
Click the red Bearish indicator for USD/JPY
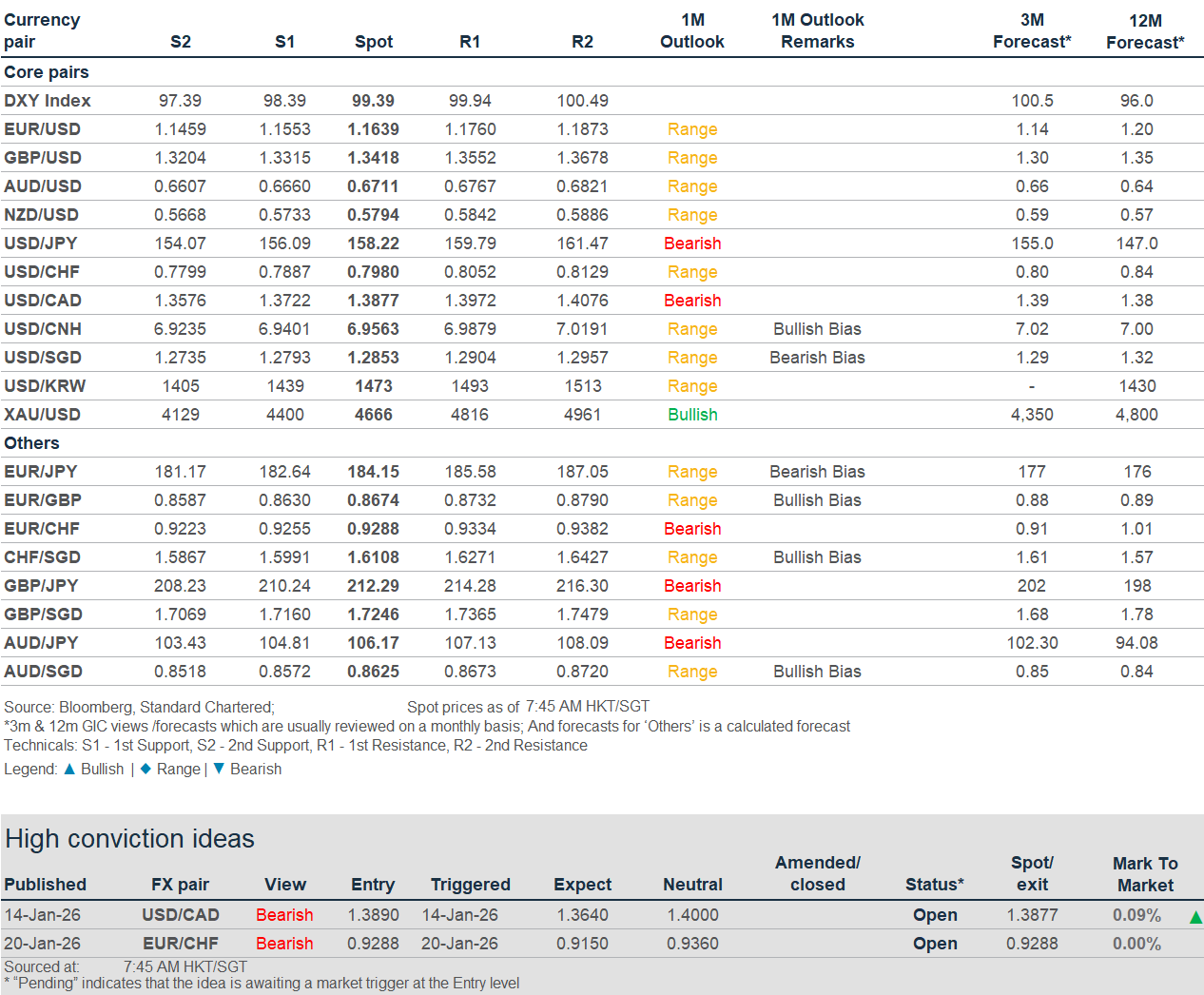692,243
